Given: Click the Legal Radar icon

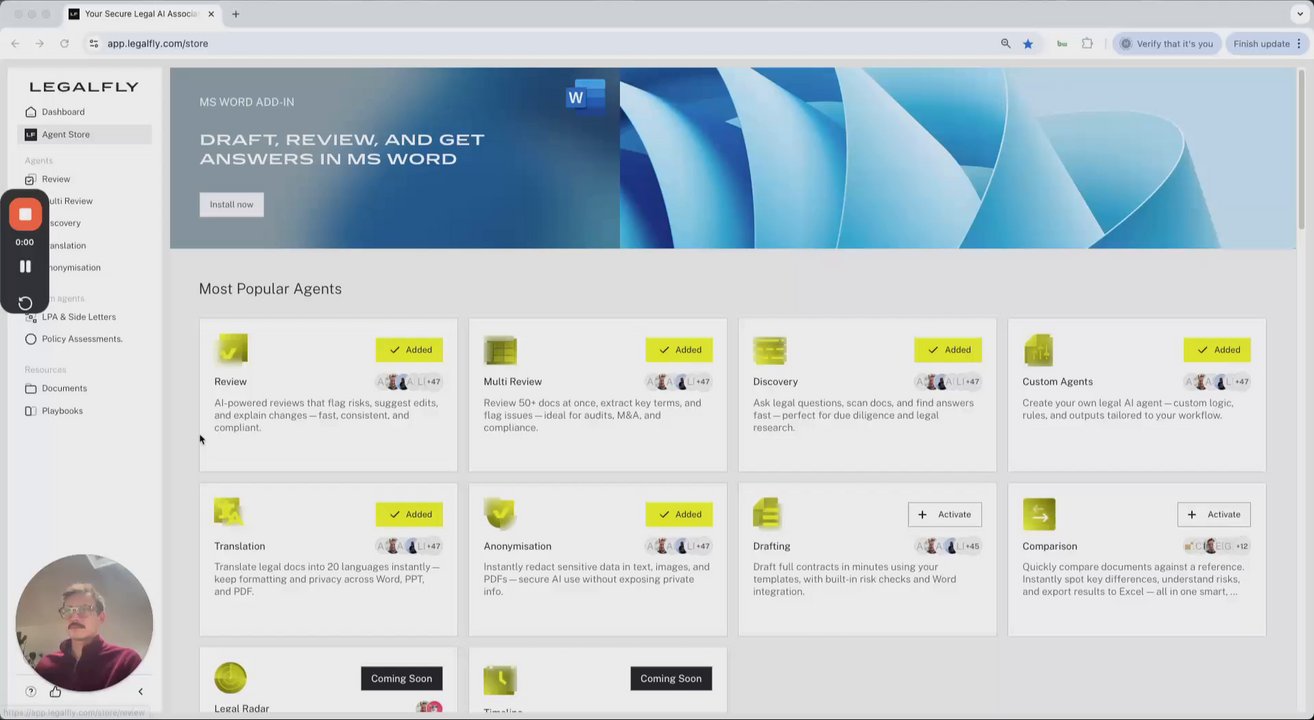Looking at the screenshot, I should tap(230, 678).
